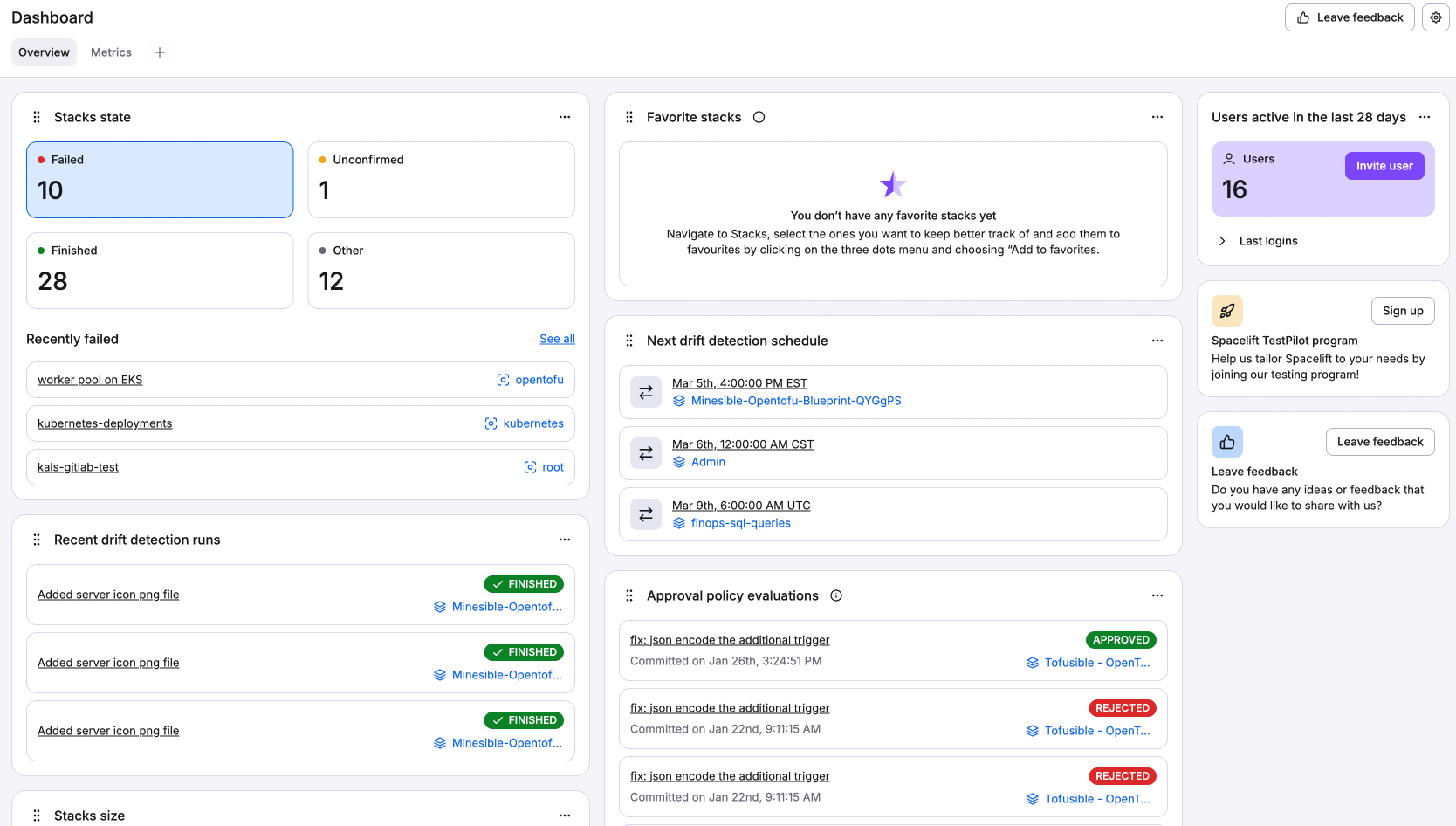Open the three-dot menu on Stacks state
This screenshot has height=826, width=1456.
coord(565,116)
